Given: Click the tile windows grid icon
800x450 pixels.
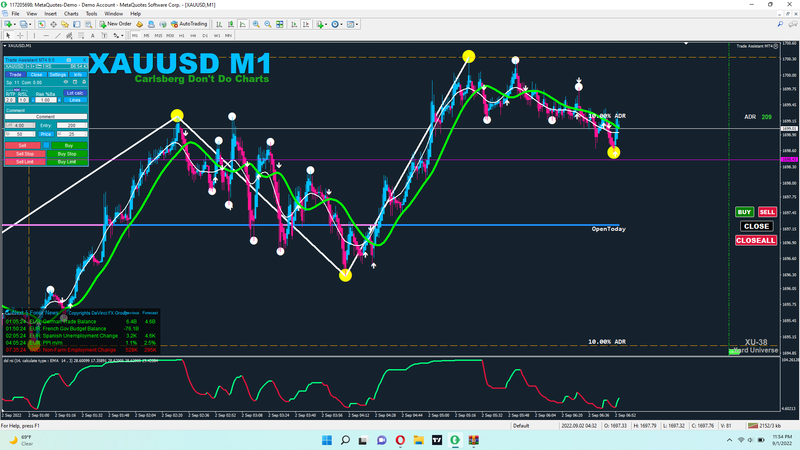Looking at the screenshot, I should (280, 24).
